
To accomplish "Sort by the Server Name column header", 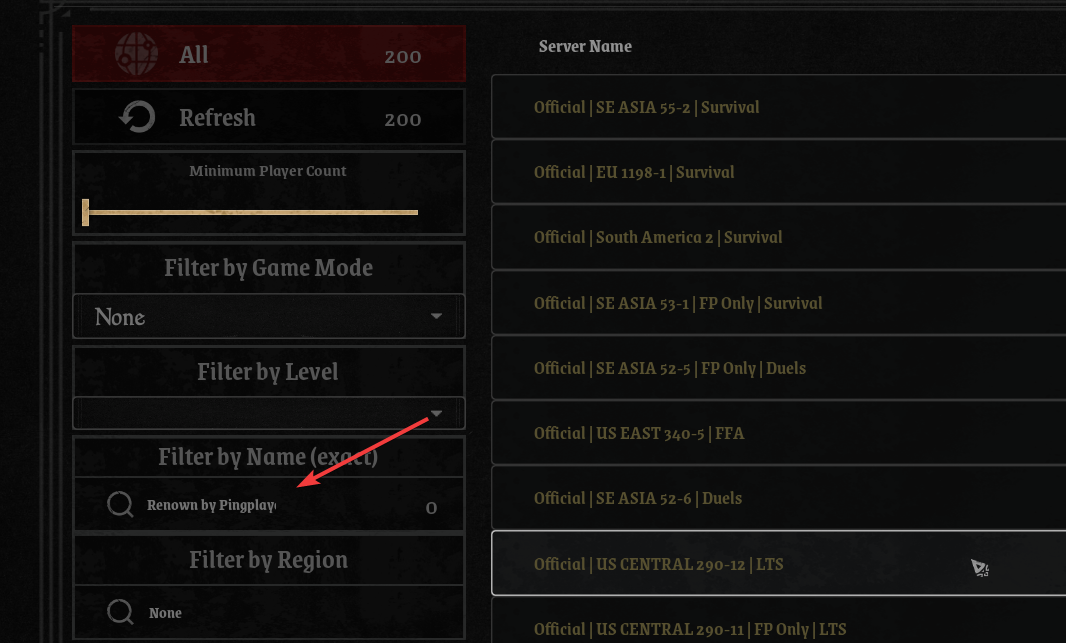I will 585,46.
